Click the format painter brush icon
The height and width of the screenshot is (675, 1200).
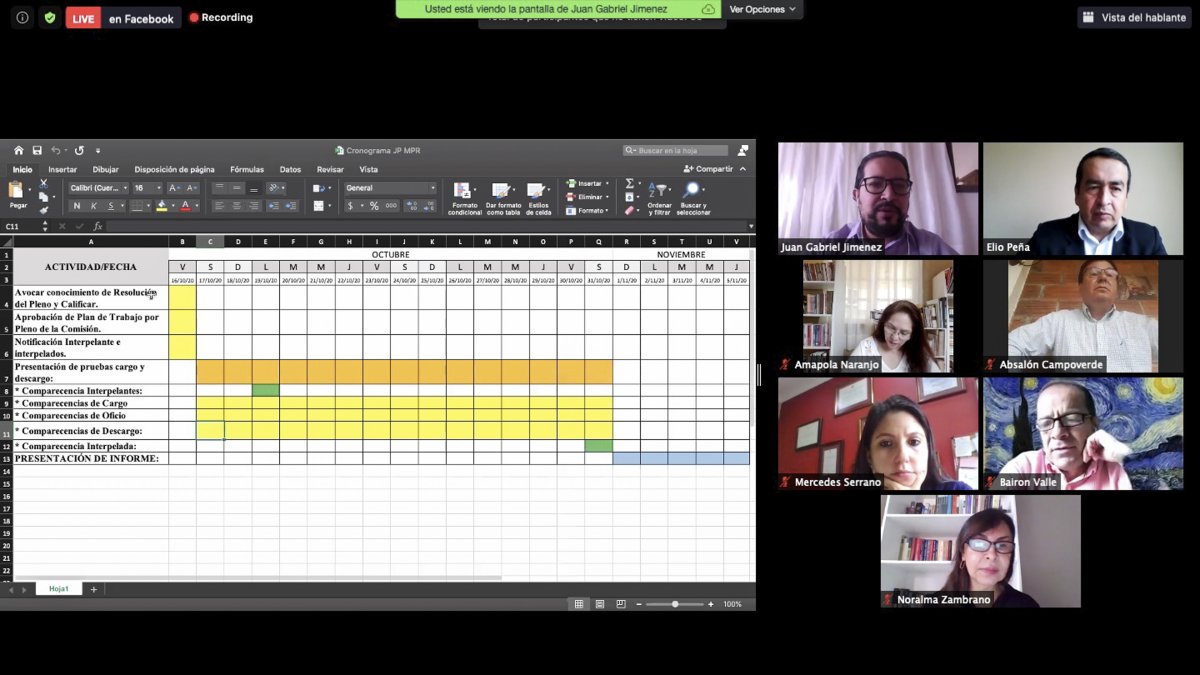(x=43, y=210)
